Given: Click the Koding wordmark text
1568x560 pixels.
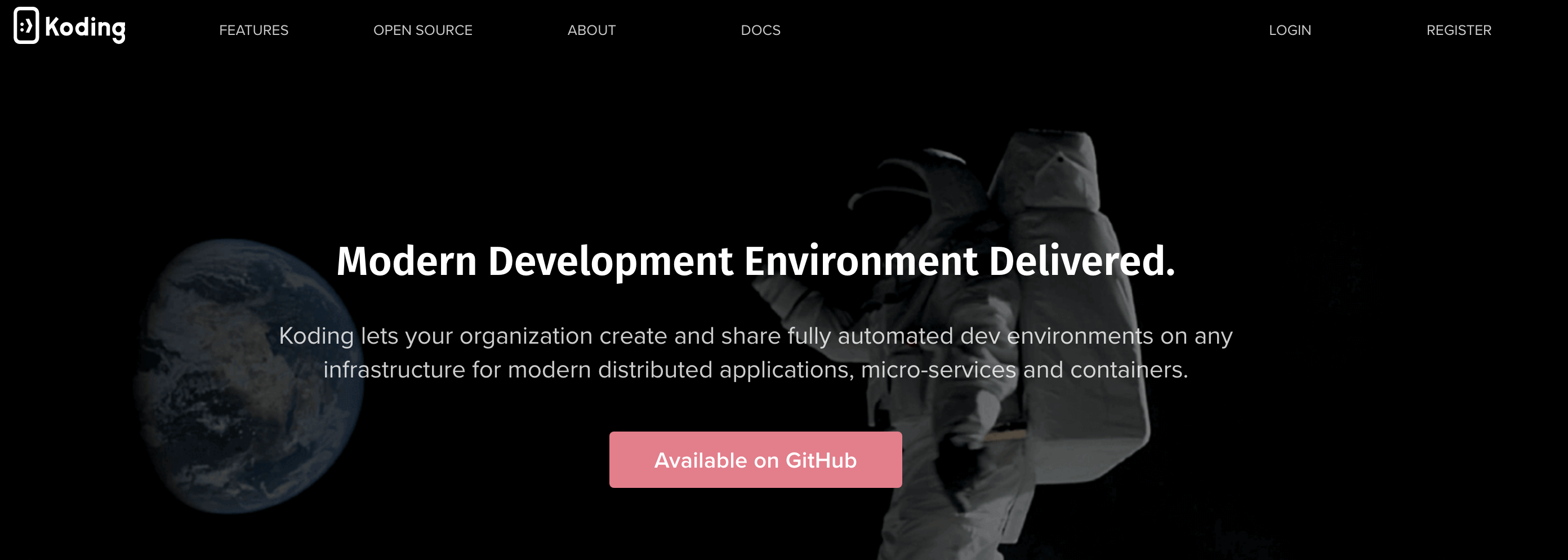Looking at the screenshot, I should (x=85, y=28).
